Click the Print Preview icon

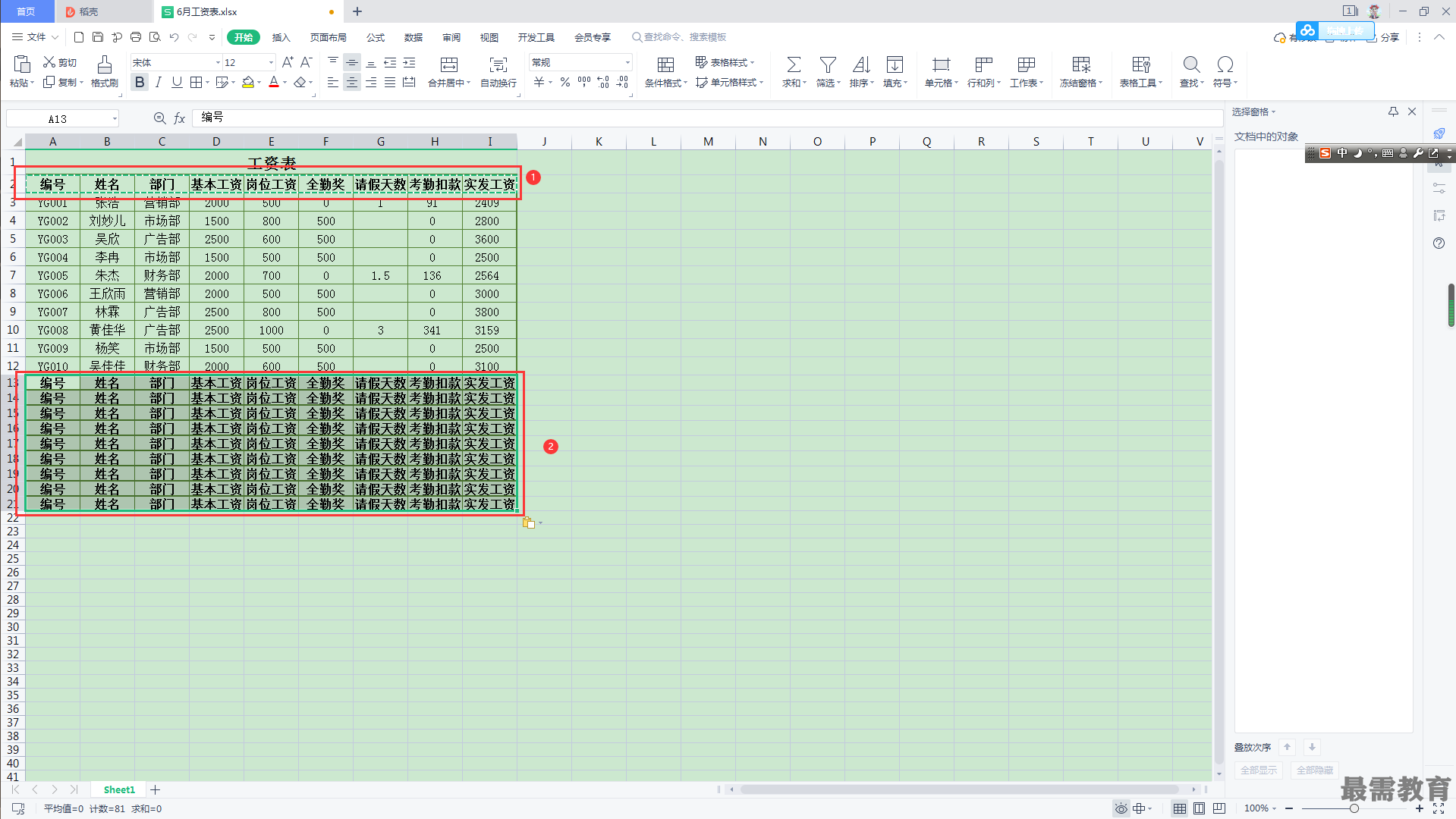[155, 37]
